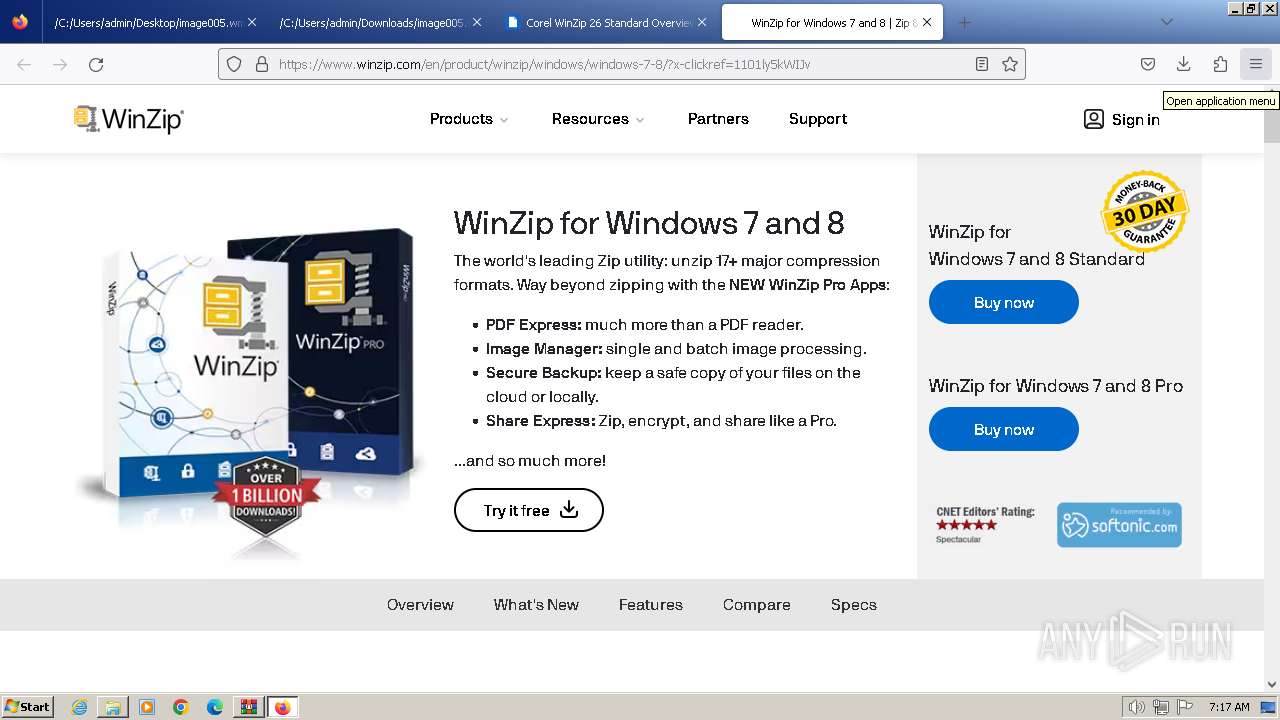
Task: Switch to Downloads image005 browser tab
Action: 380,22
